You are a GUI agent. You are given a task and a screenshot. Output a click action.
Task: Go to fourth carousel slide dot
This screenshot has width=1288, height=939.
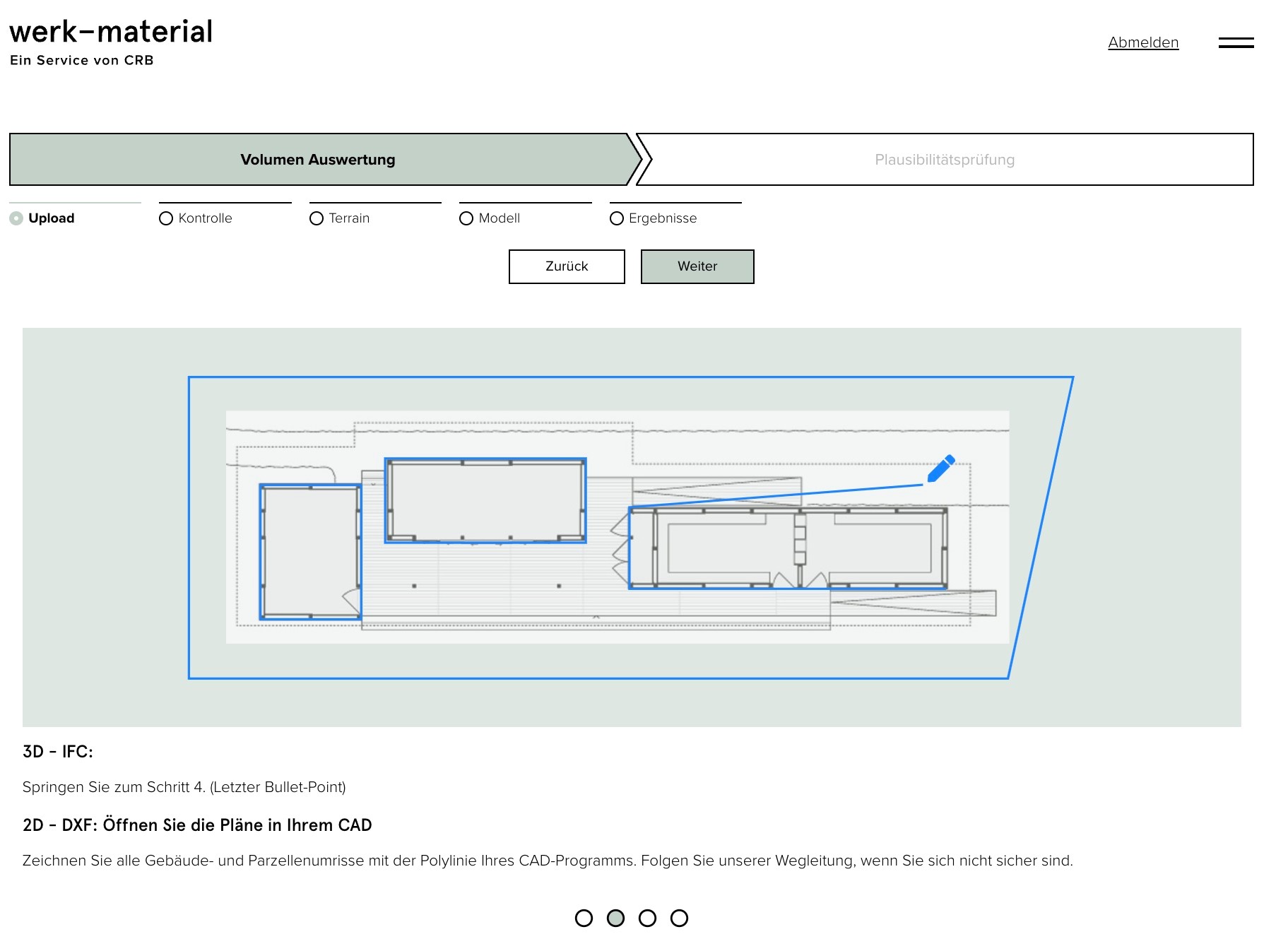(679, 918)
